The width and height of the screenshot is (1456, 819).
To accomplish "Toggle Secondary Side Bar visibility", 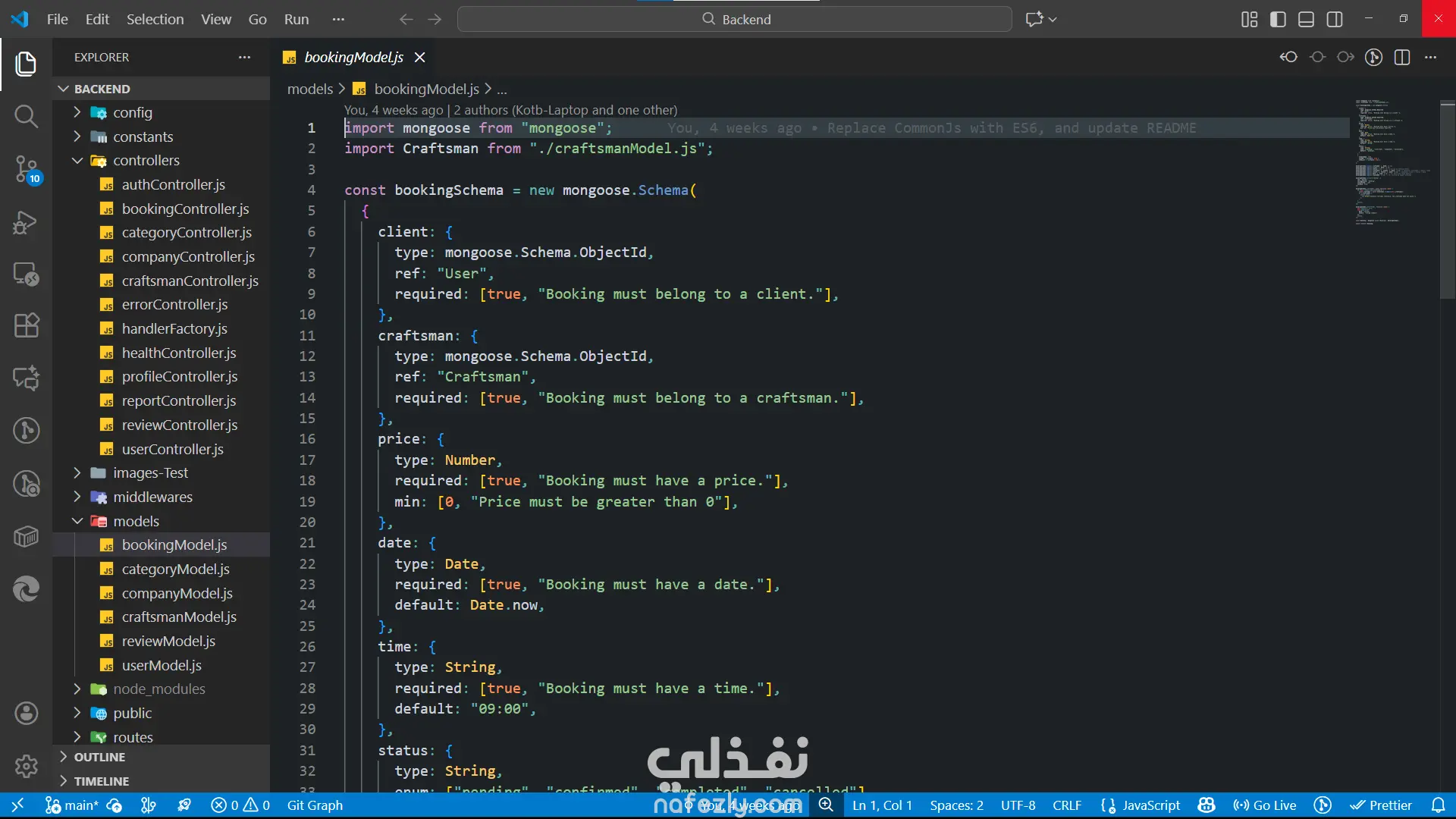I will (1335, 20).
